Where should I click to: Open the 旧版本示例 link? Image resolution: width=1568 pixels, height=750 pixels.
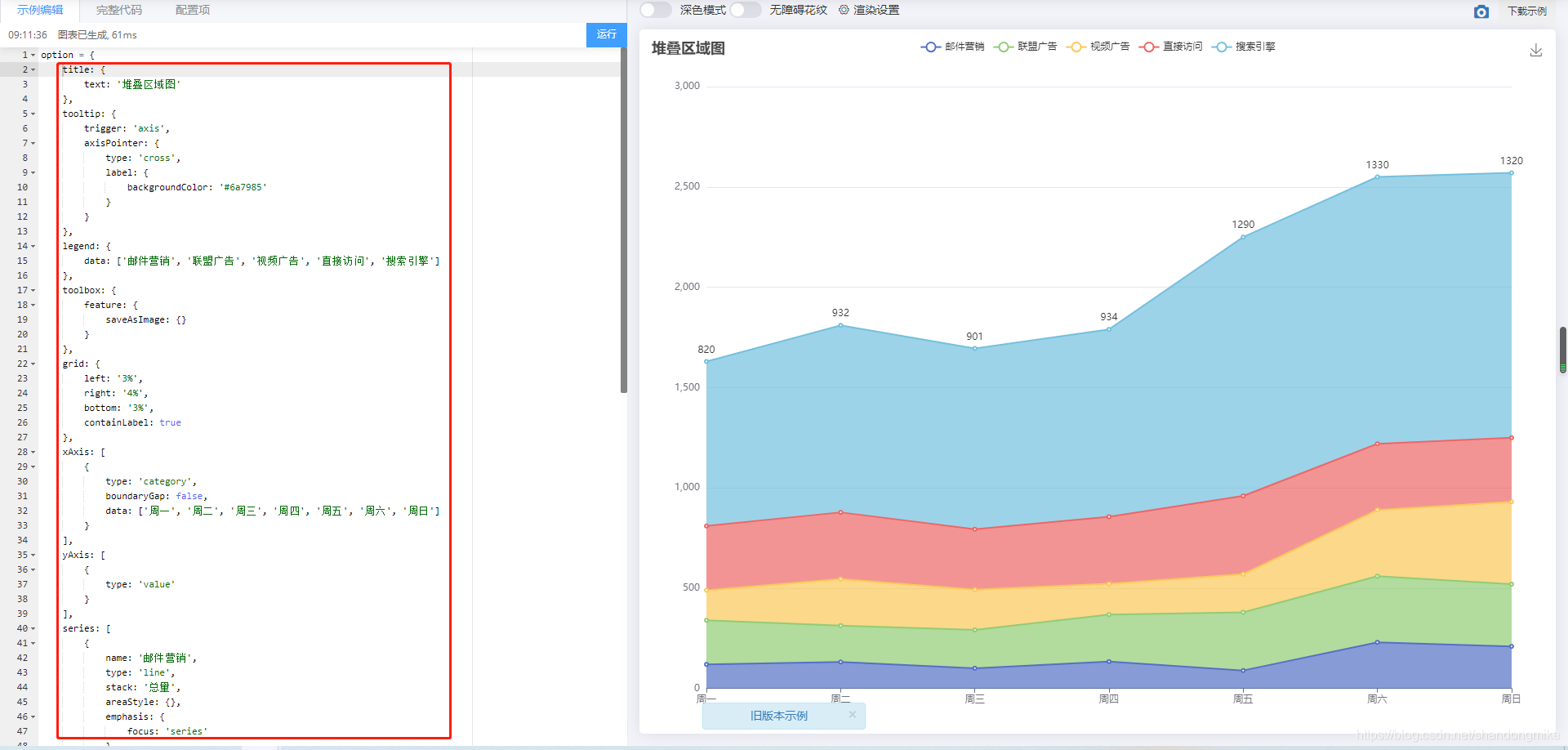(778, 716)
